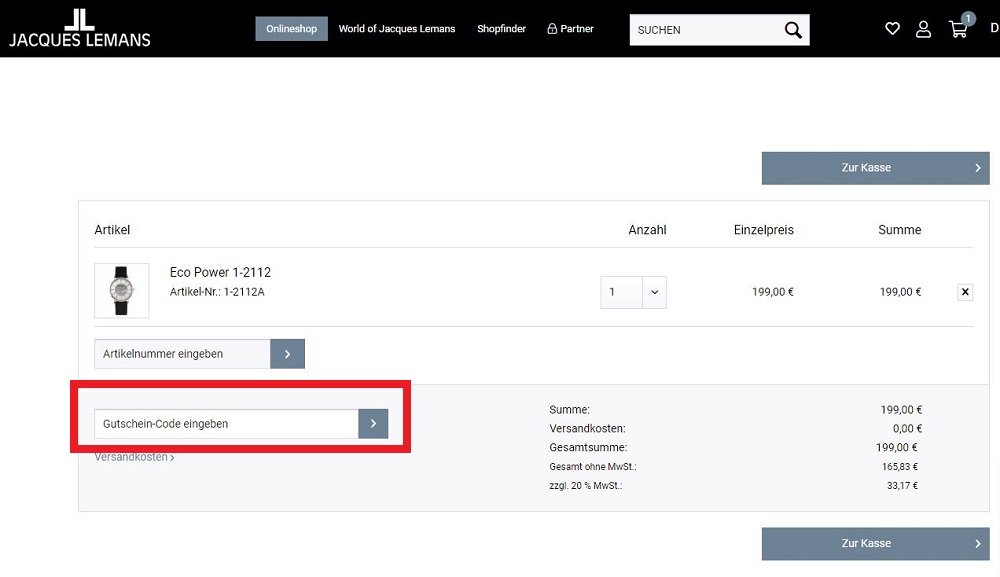The width and height of the screenshot is (1000, 577).
Task: Click the 33,17 € MwSt. value
Action: pos(902,485)
